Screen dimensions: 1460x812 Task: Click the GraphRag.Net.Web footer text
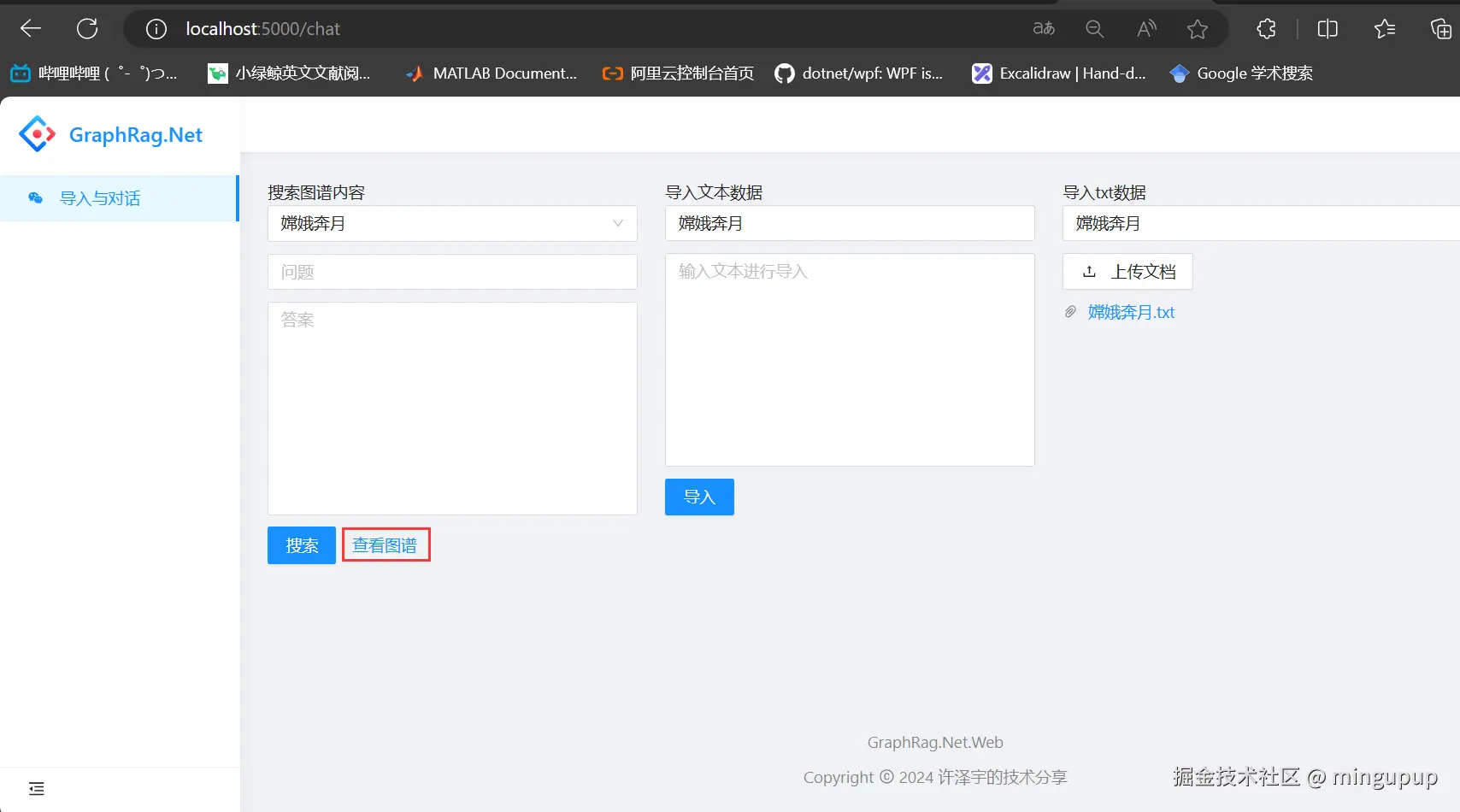(x=935, y=743)
